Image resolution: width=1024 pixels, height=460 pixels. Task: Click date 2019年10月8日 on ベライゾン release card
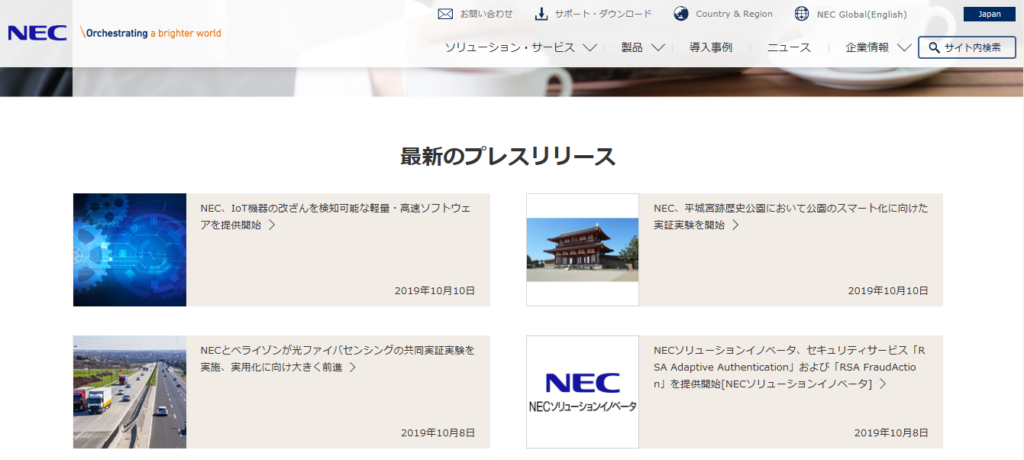pos(438,433)
